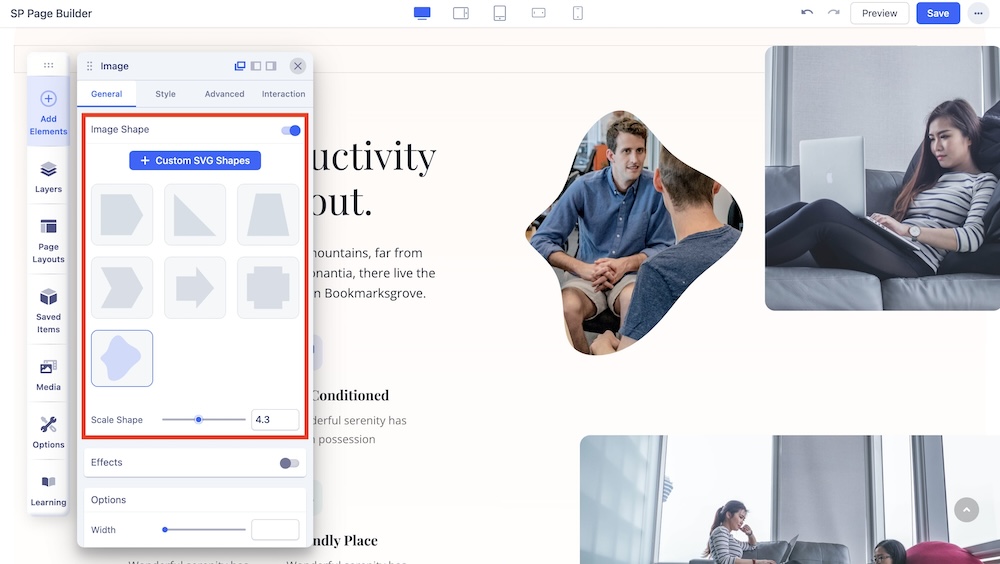Open the Learning book icon
The height and width of the screenshot is (564, 1000).
coord(48,483)
